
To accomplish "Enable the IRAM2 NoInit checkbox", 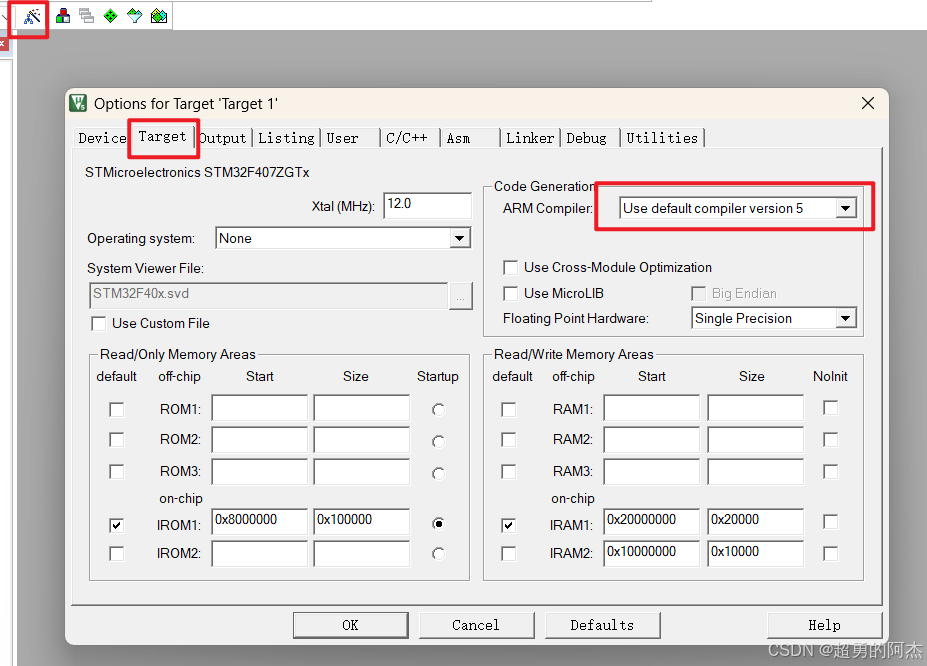I will pos(831,554).
